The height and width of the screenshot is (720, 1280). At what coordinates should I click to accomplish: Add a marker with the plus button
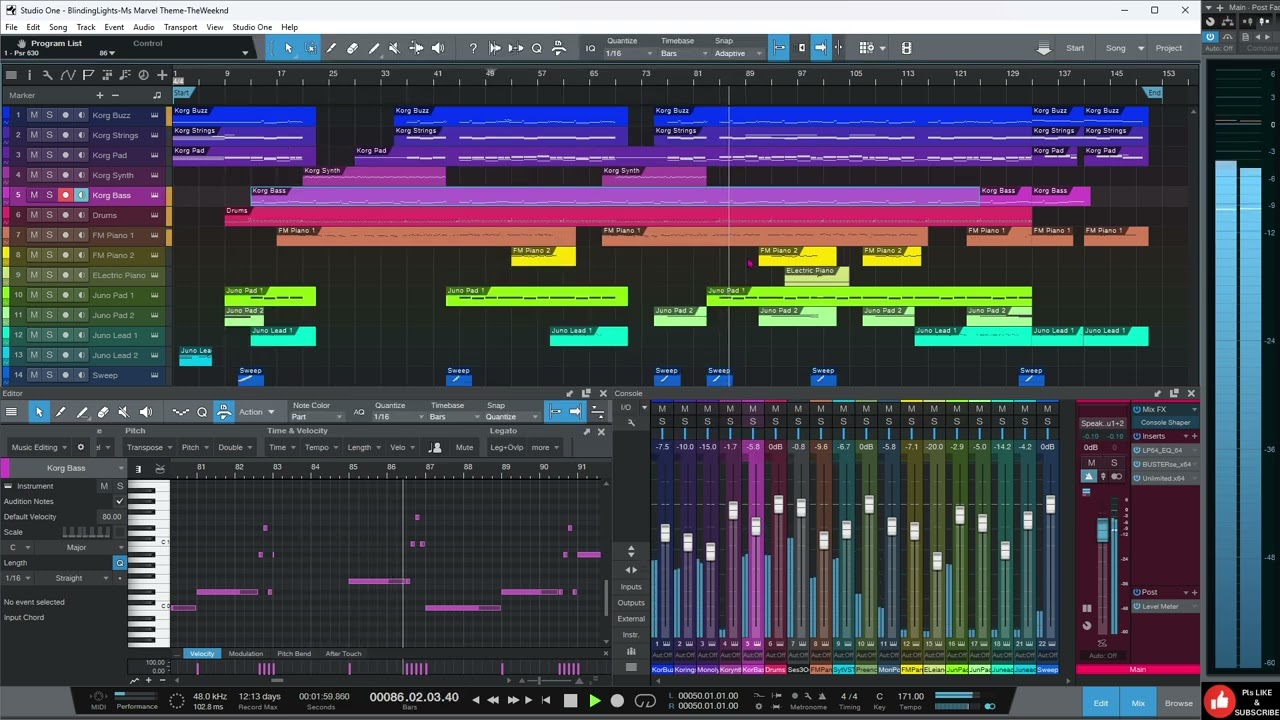99,95
